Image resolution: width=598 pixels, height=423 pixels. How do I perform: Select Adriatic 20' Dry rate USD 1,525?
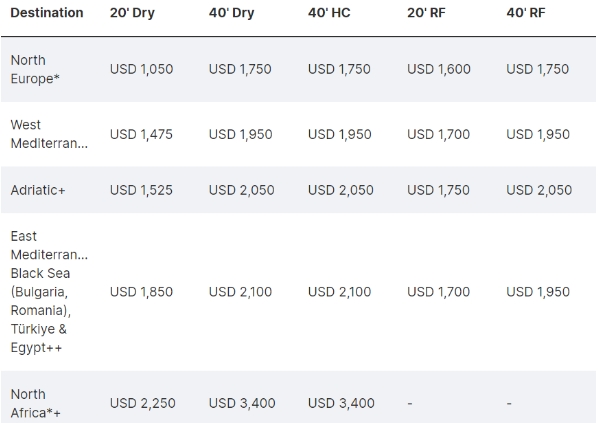[141, 190]
